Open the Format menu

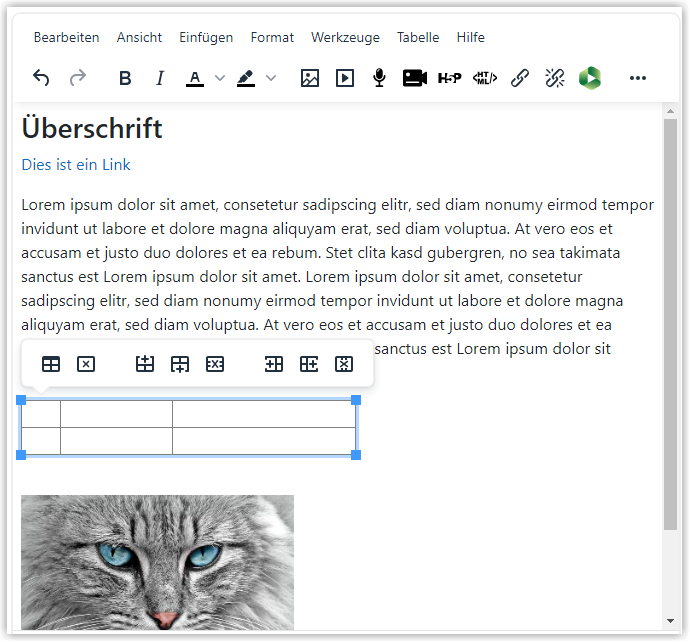[x=272, y=37]
